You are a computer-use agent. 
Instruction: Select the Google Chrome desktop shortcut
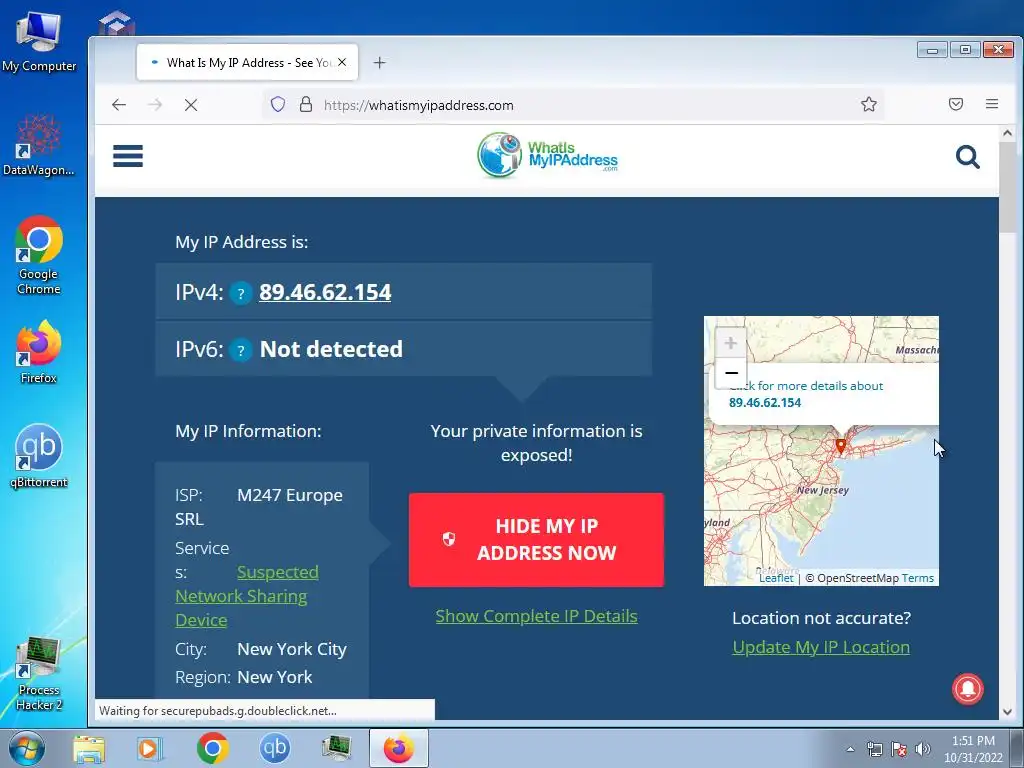pyautogui.click(x=39, y=255)
